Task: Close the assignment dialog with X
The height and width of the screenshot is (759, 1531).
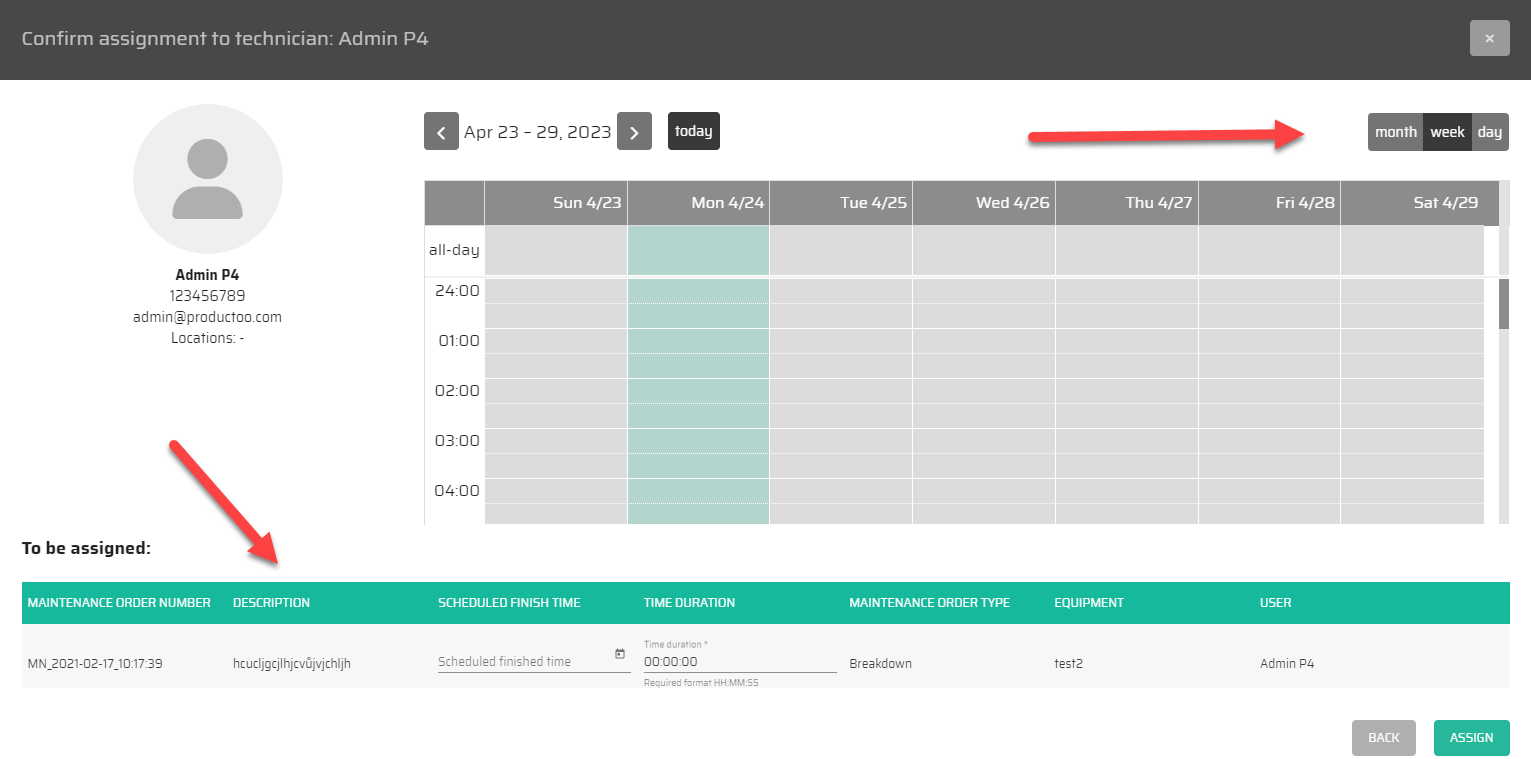Action: [x=1489, y=38]
